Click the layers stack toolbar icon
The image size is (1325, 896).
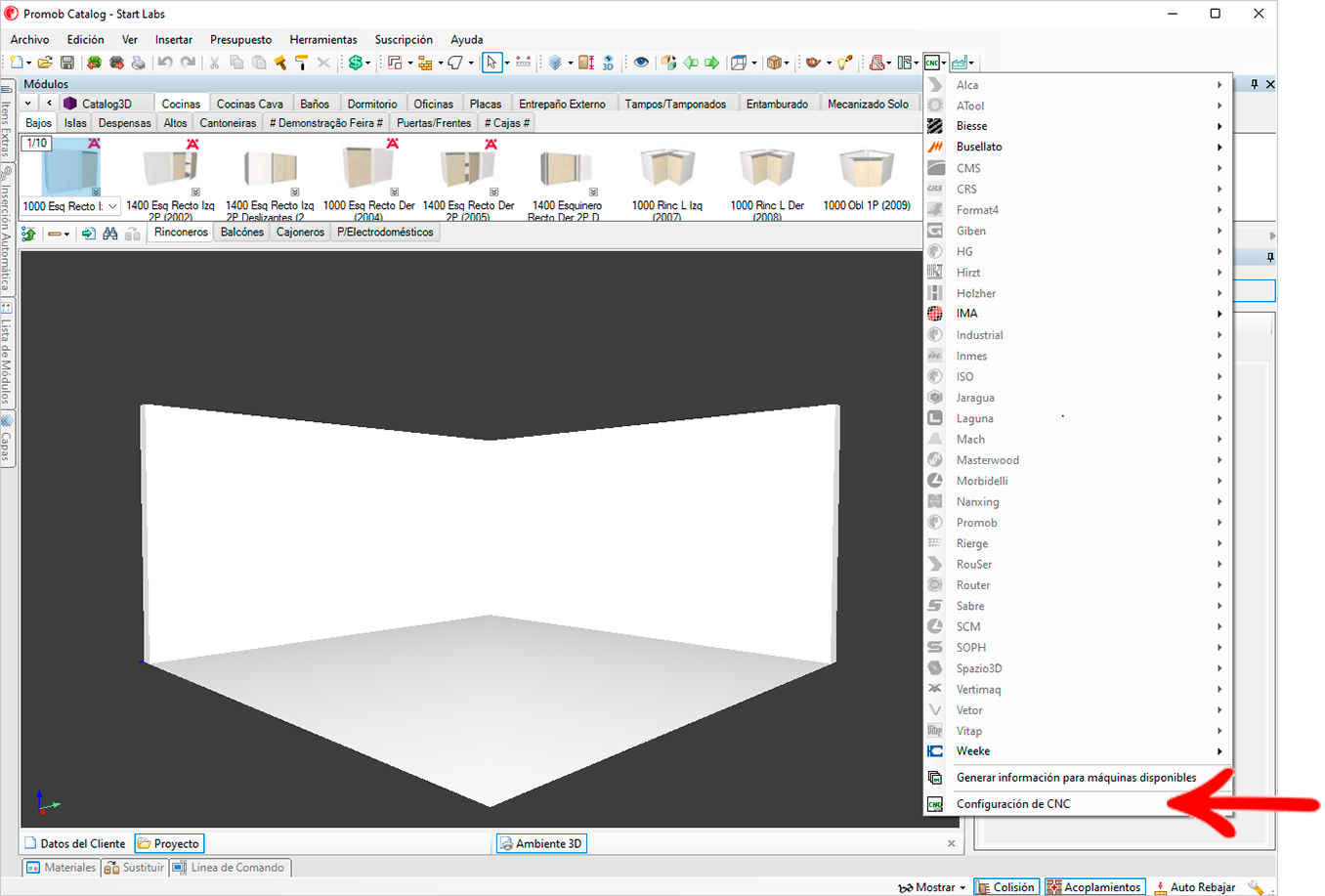click(x=555, y=63)
